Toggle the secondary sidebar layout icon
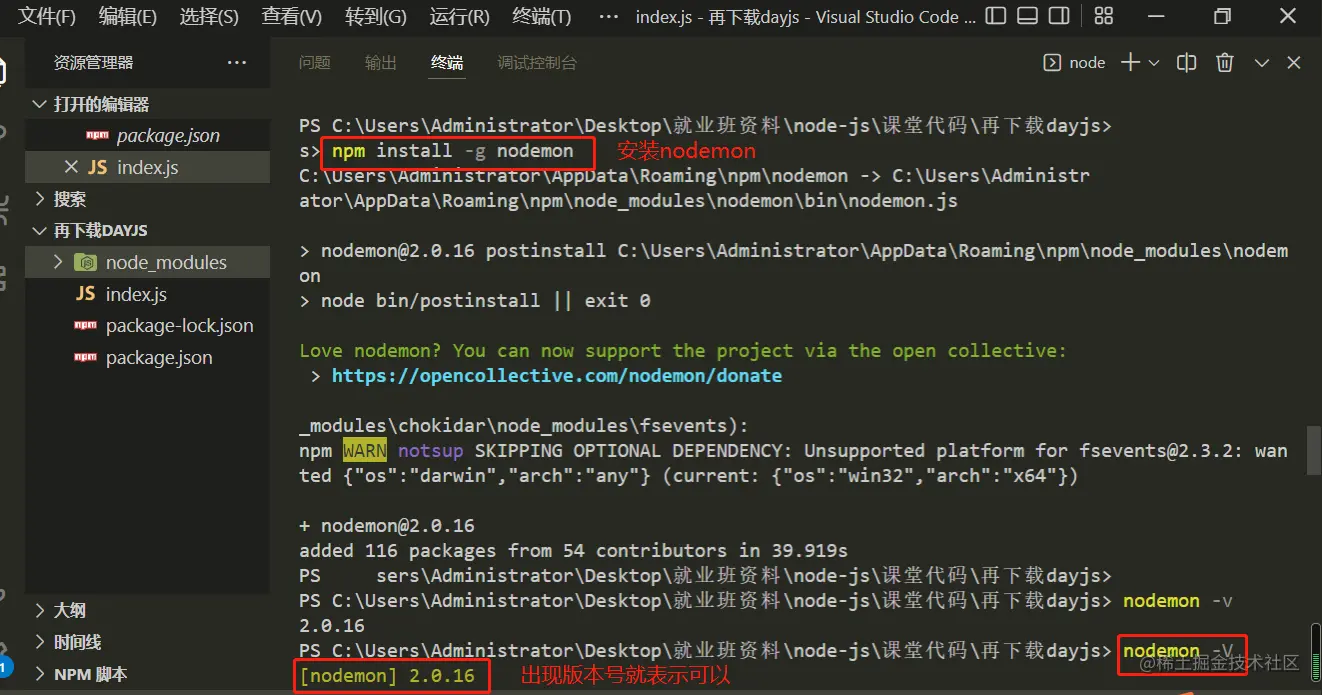Image resolution: width=1322 pixels, height=695 pixels. [x=1059, y=16]
